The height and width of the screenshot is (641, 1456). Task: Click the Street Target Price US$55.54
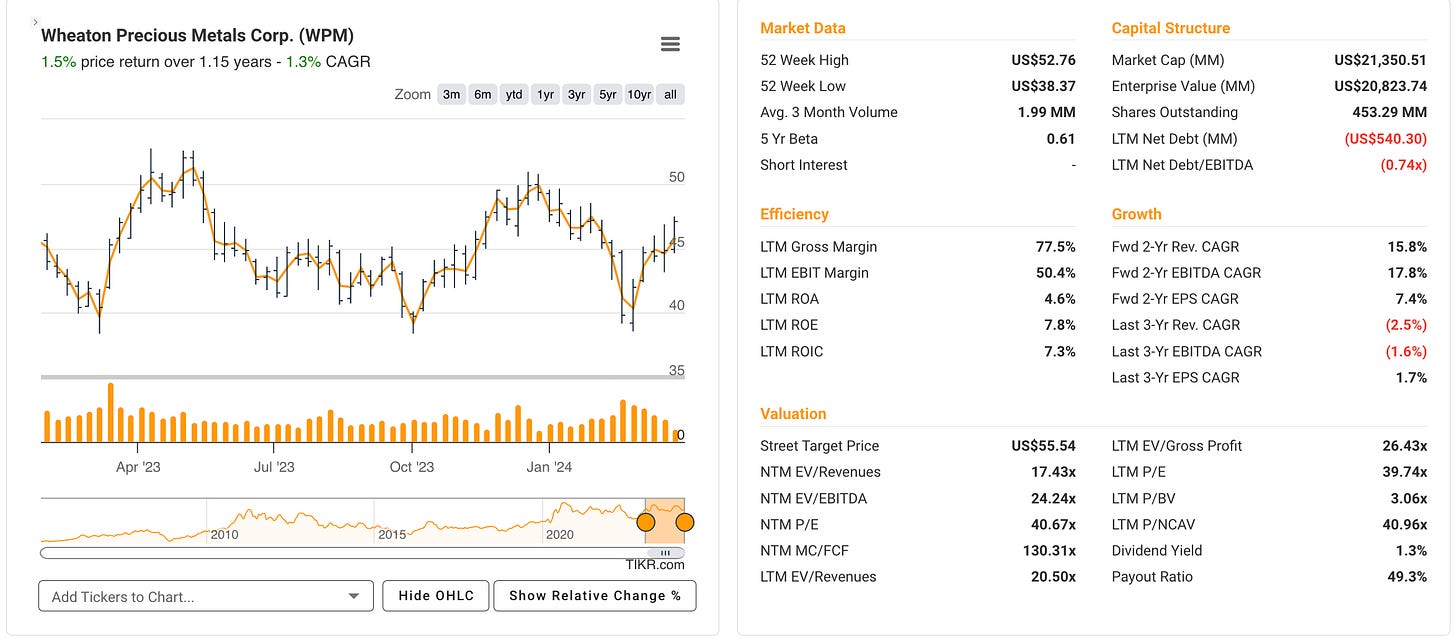[1043, 446]
